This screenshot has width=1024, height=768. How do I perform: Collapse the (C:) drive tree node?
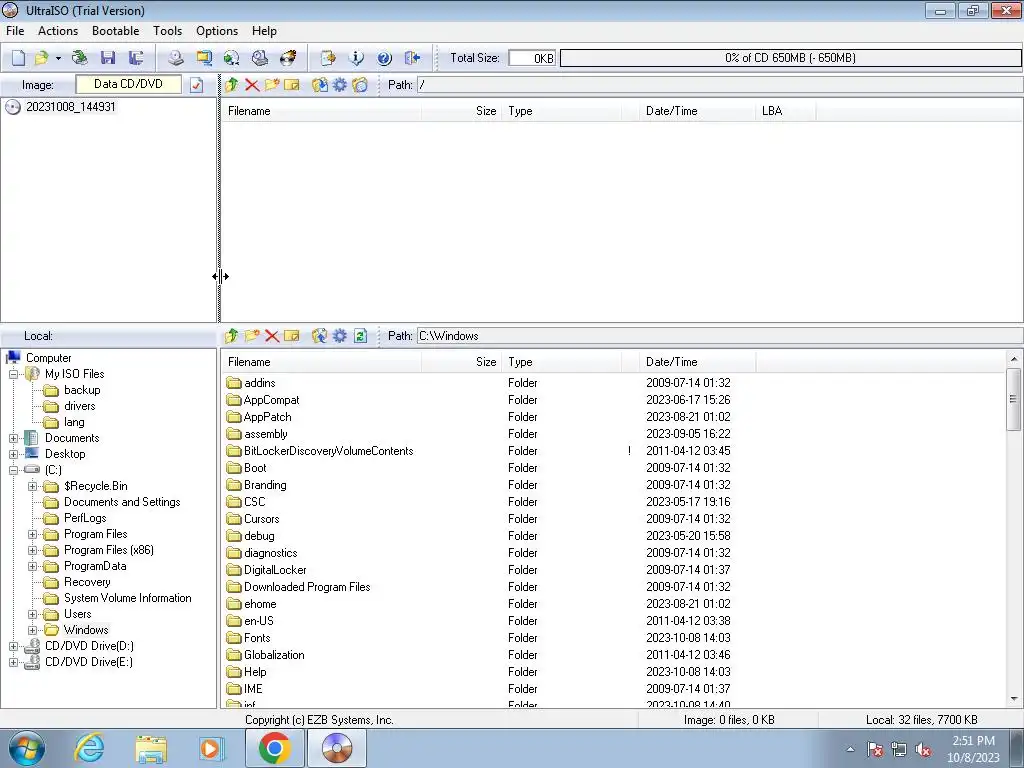click(x=13, y=470)
